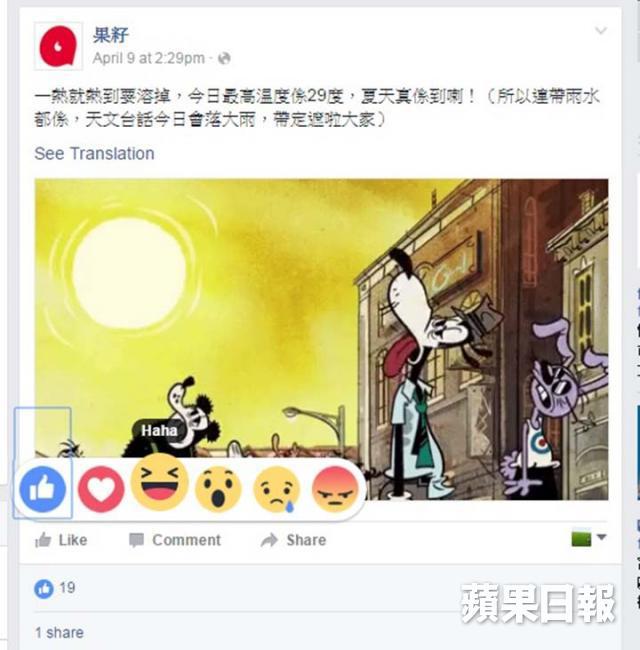Pick the Haha laughing reaction
Viewport: 640px width, 650px height.
coord(160,482)
